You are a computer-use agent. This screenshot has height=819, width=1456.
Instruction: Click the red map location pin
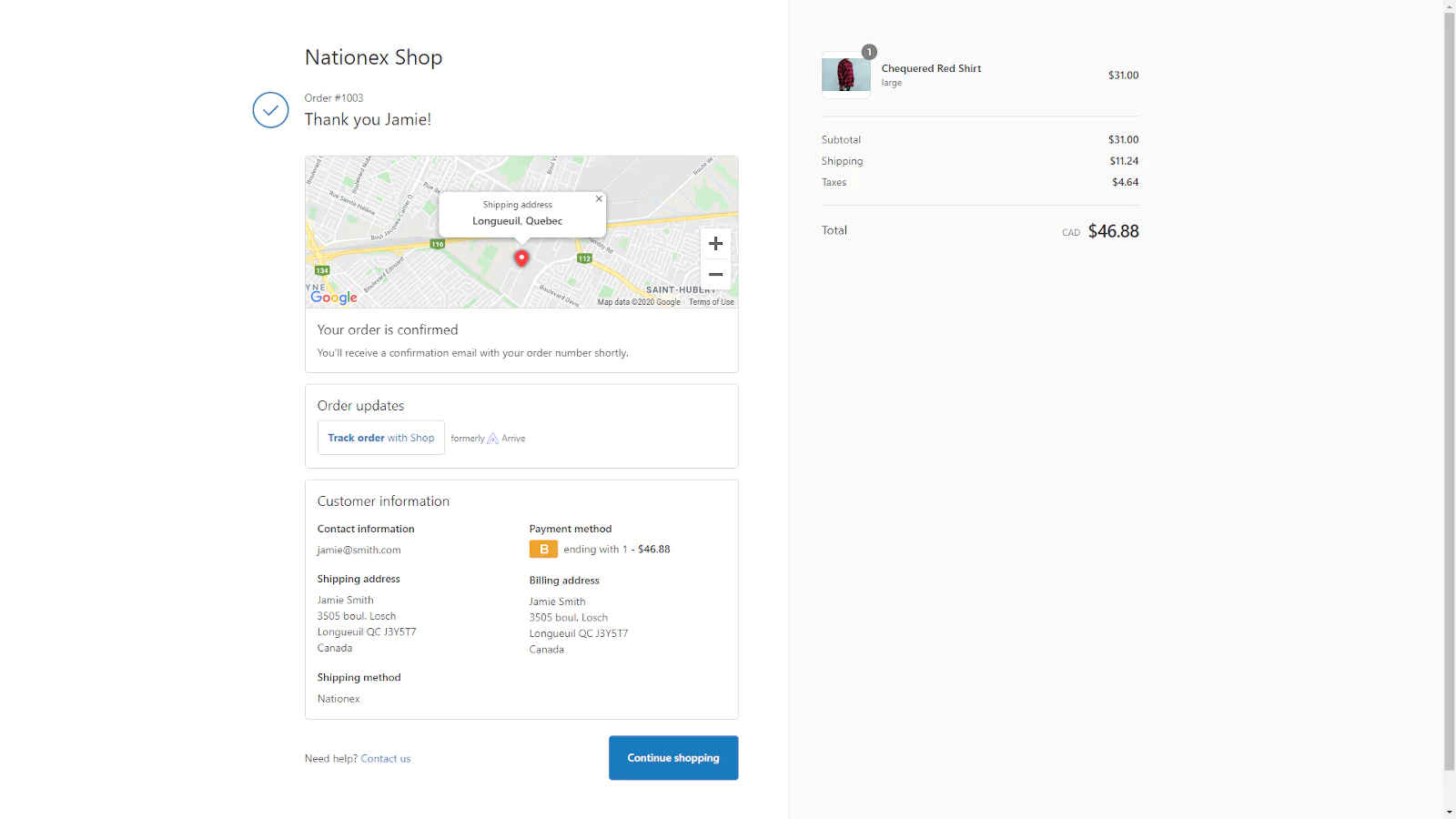coord(521,258)
